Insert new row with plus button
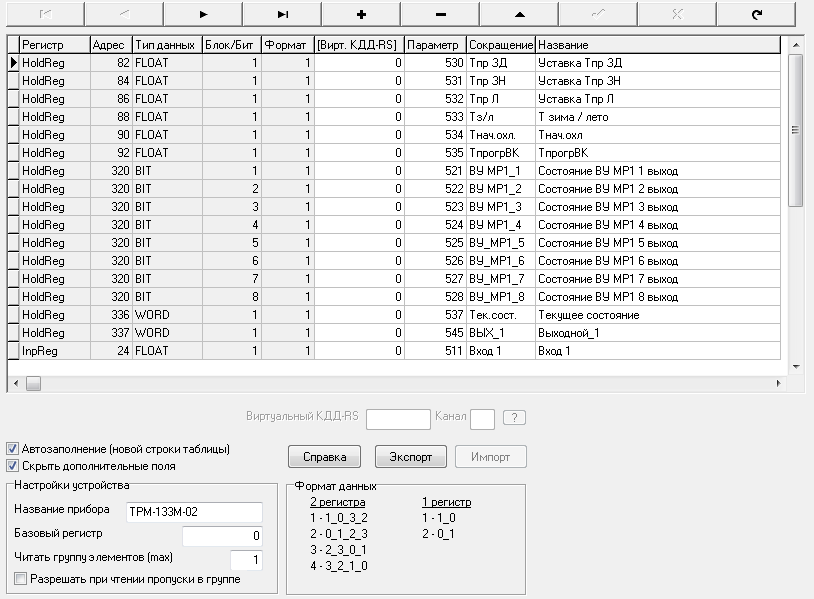 click(x=361, y=15)
